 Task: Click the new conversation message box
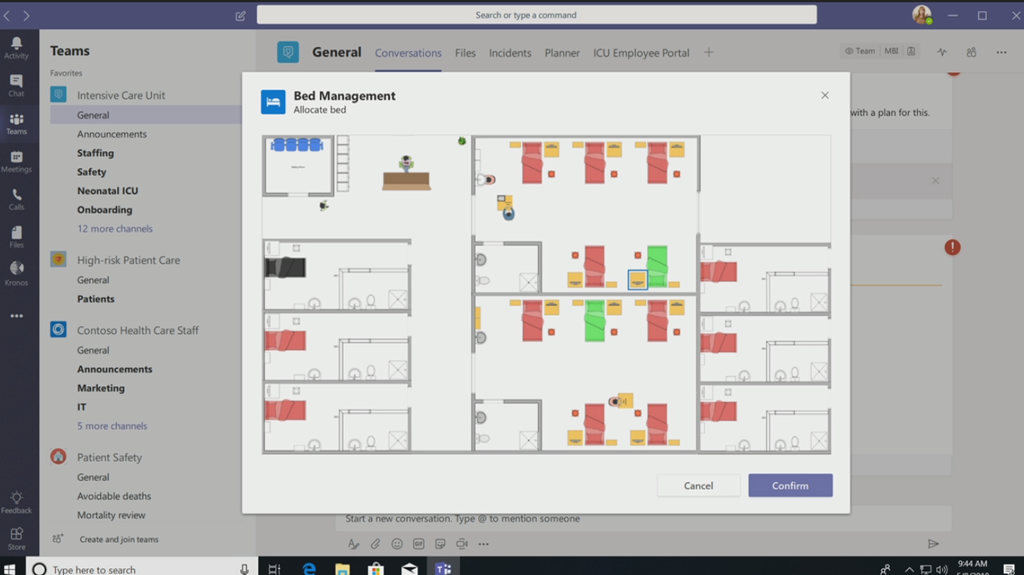pos(643,519)
